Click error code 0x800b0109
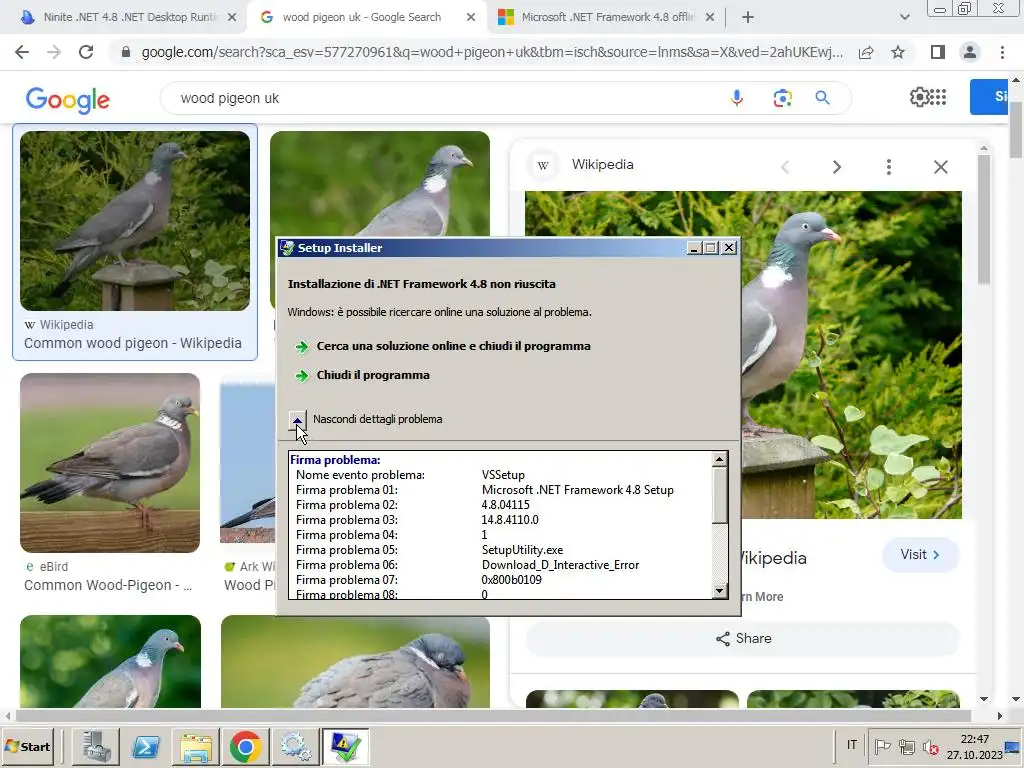The height and width of the screenshot is (768, 1024). [x=511, y=580]
